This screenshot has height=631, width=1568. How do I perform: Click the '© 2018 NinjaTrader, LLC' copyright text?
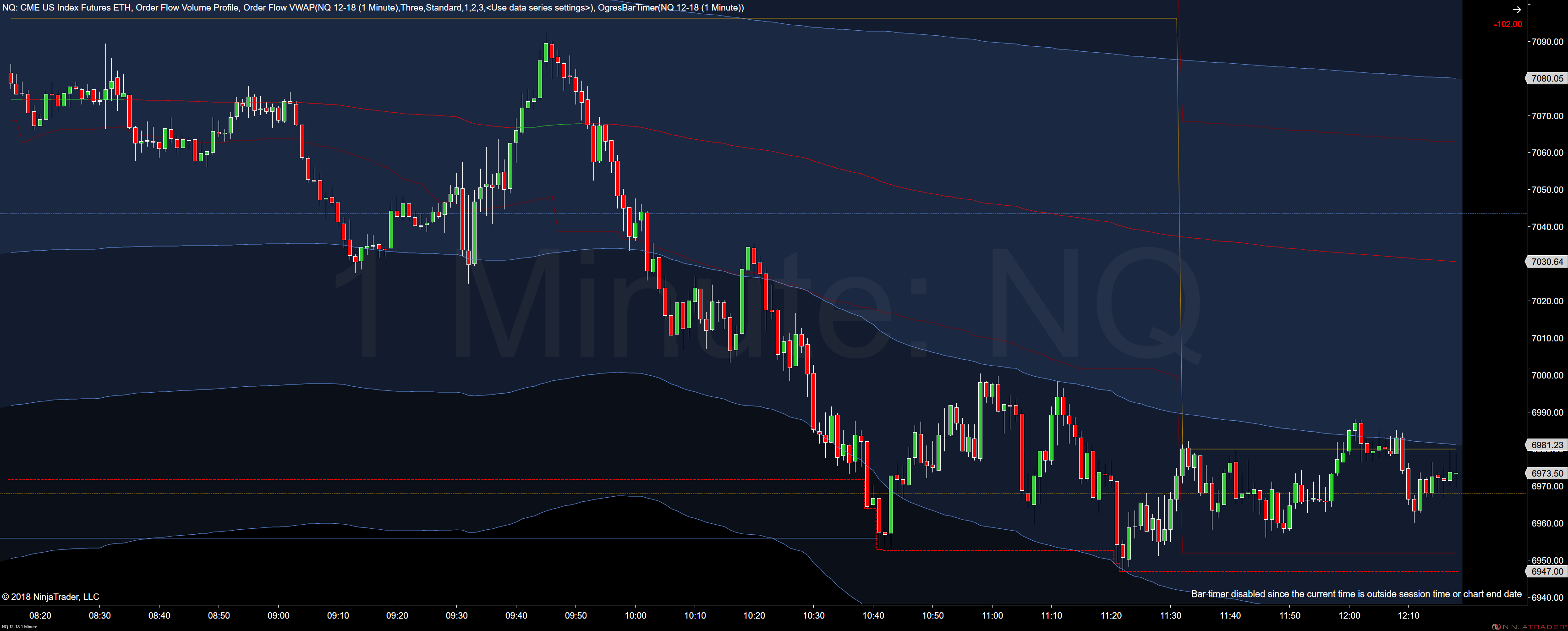50,597
